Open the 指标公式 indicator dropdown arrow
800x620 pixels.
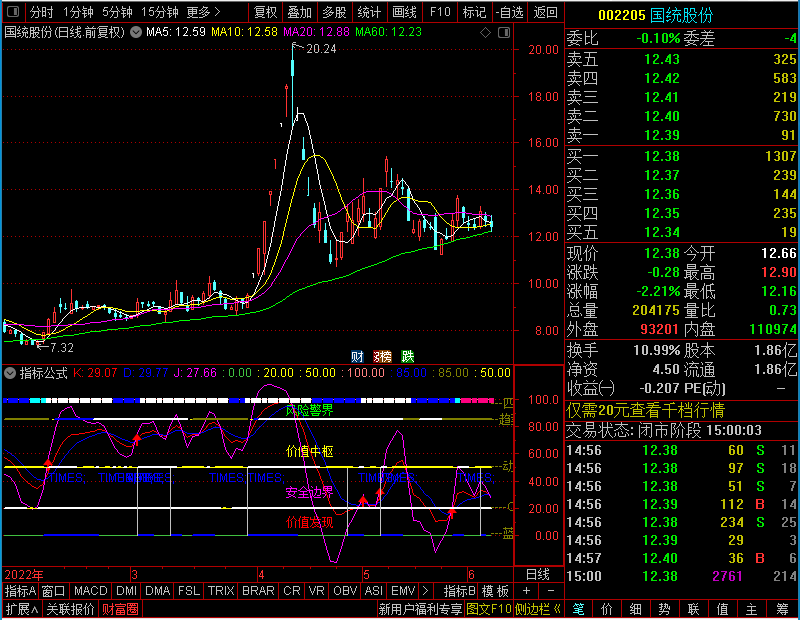pyautogui.click(x=10, y=373)
